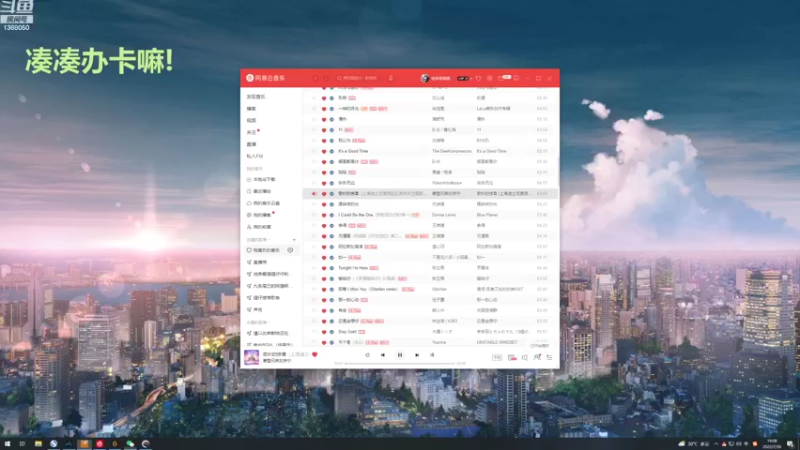Image resolution: width=800 pixels, height=450 pixels.
Task: Open the settings gear in the header
Action: (x=490, y=78)
